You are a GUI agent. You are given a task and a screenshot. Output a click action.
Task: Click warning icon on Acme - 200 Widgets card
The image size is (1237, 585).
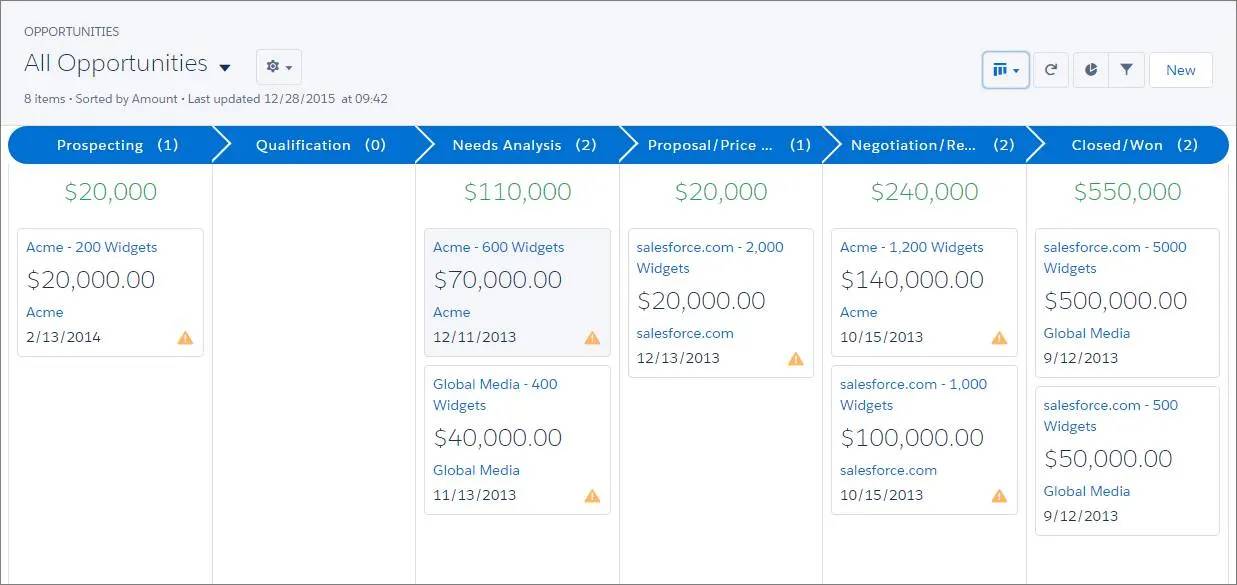(185, 337)
